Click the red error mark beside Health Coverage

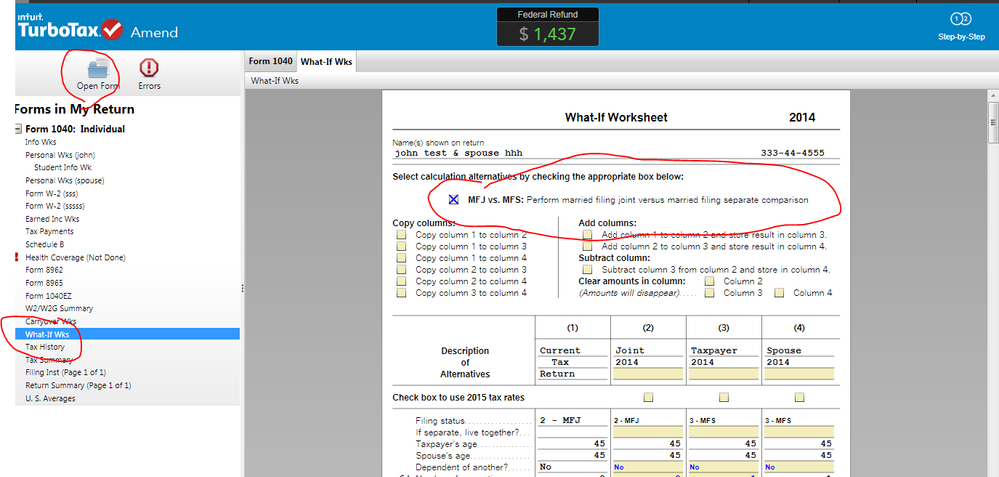[17, 257]
